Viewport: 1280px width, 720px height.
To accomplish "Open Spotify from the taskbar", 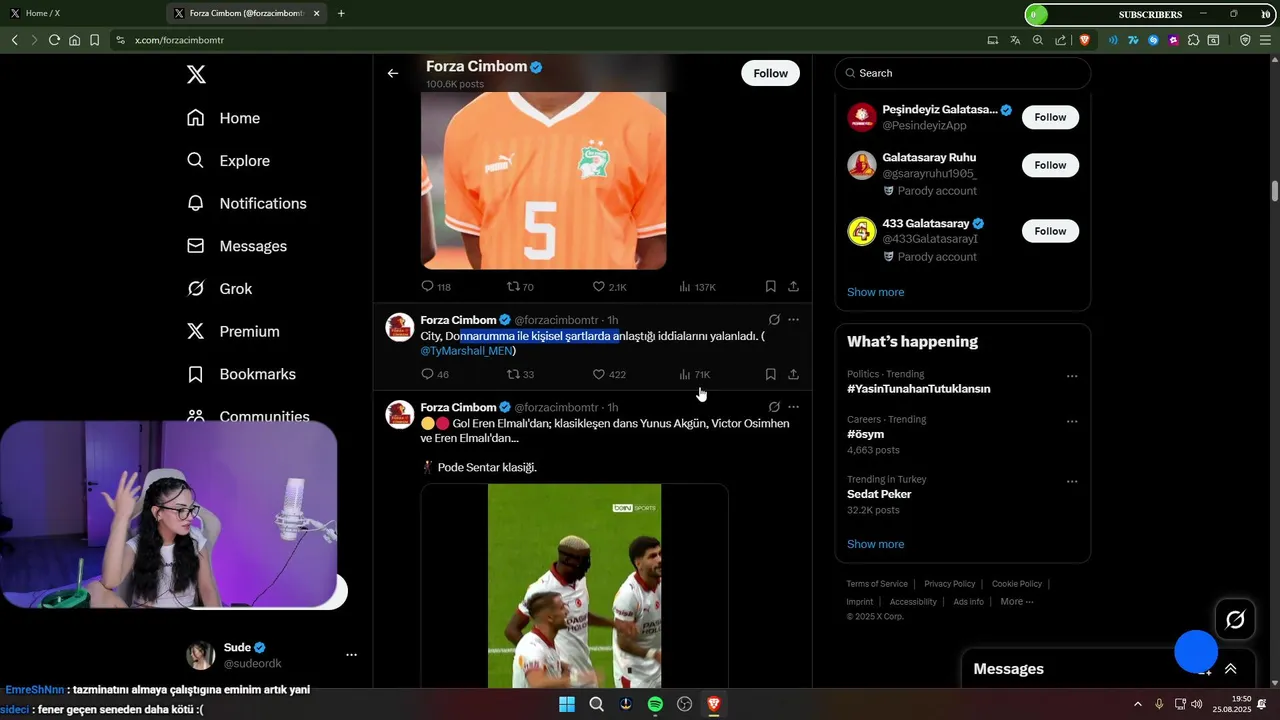I will coord(655,704).
